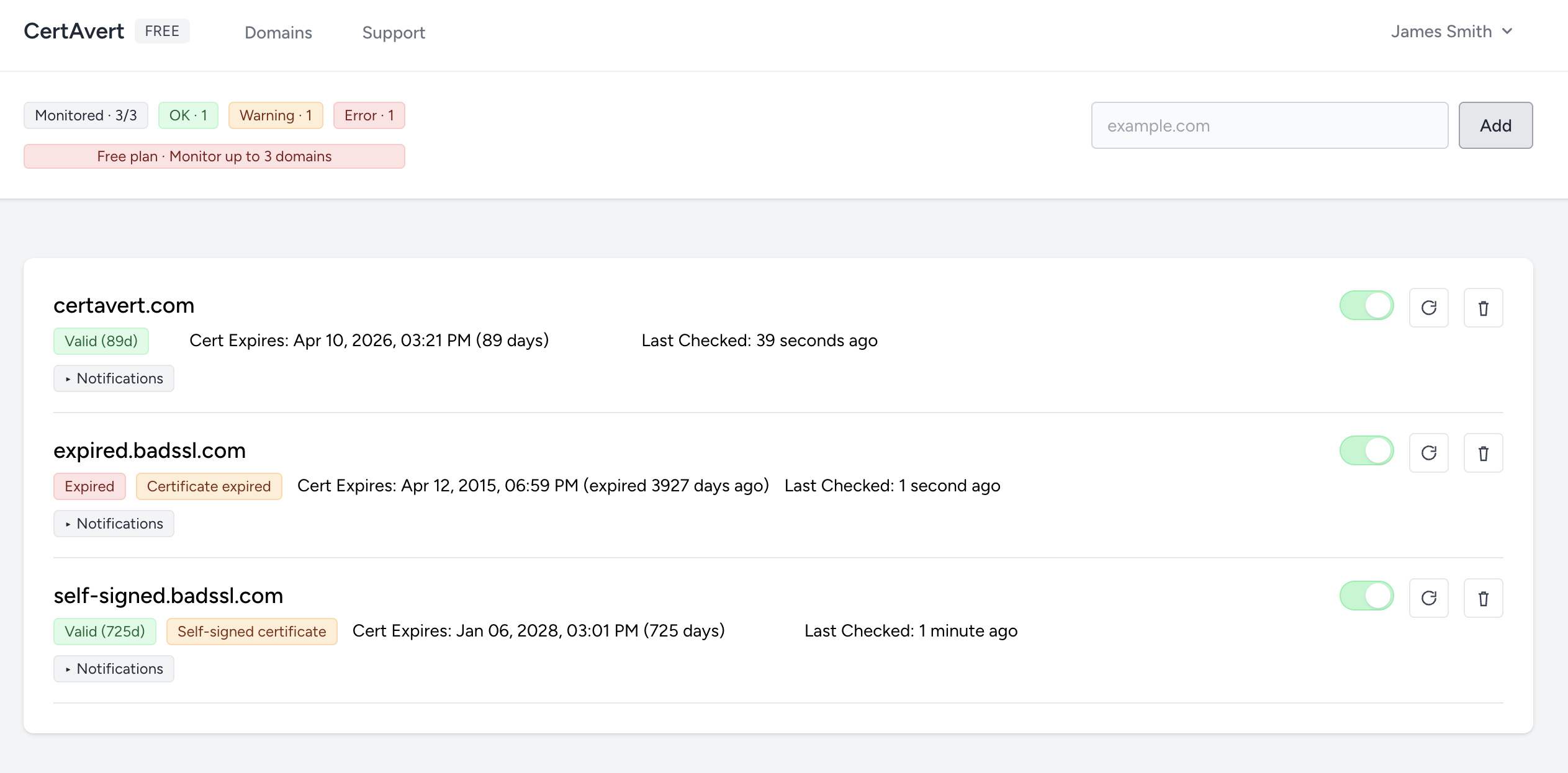Viewport: 1568px width, 773px height.
Task: Click the Add domain button
Action: (1495, 125)
